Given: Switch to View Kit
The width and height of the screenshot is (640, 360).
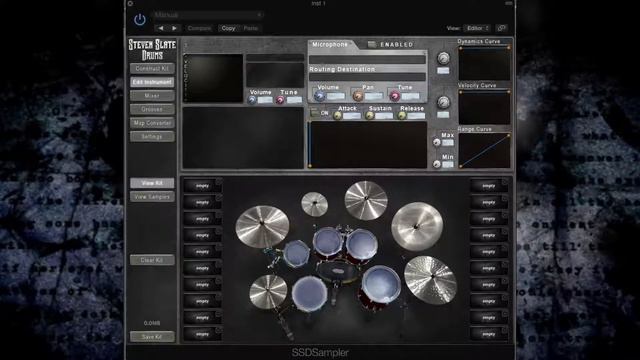Looking at the screenshot, I should click(x=152, y=183).
